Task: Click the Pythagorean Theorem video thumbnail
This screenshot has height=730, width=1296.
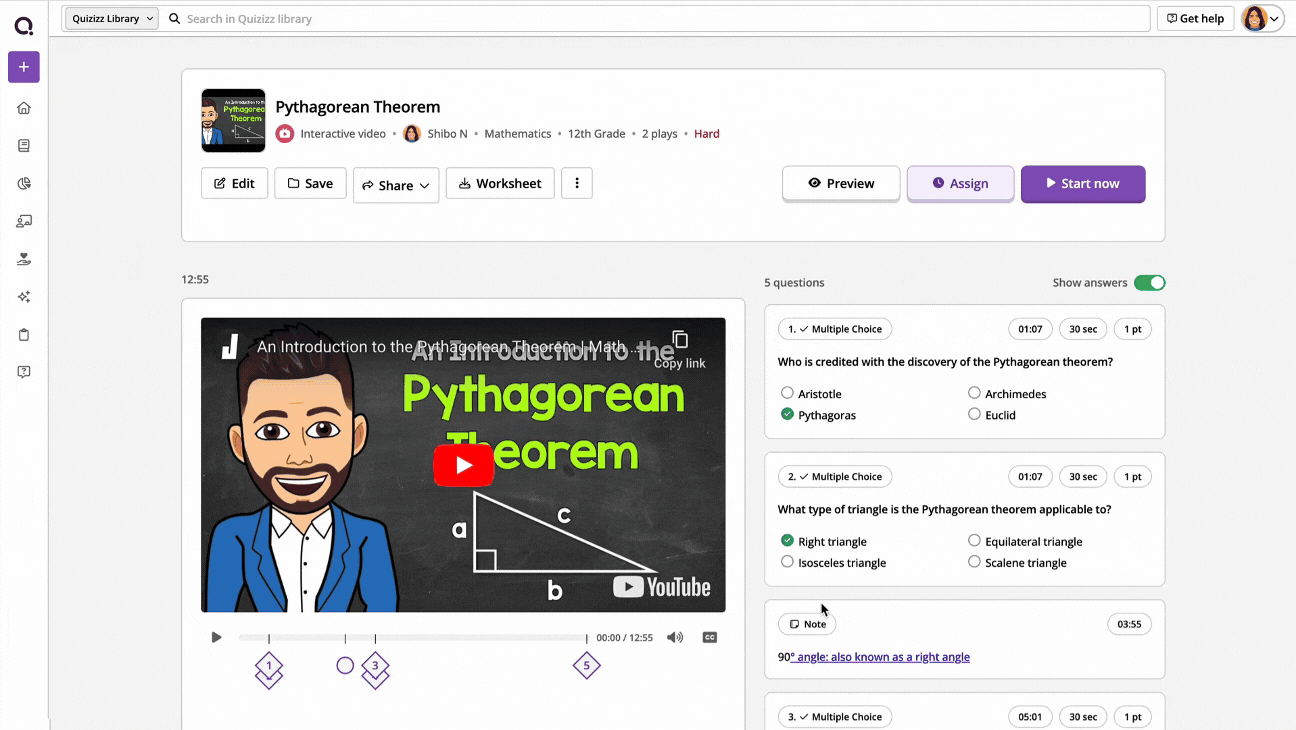Action: [233, 120]
